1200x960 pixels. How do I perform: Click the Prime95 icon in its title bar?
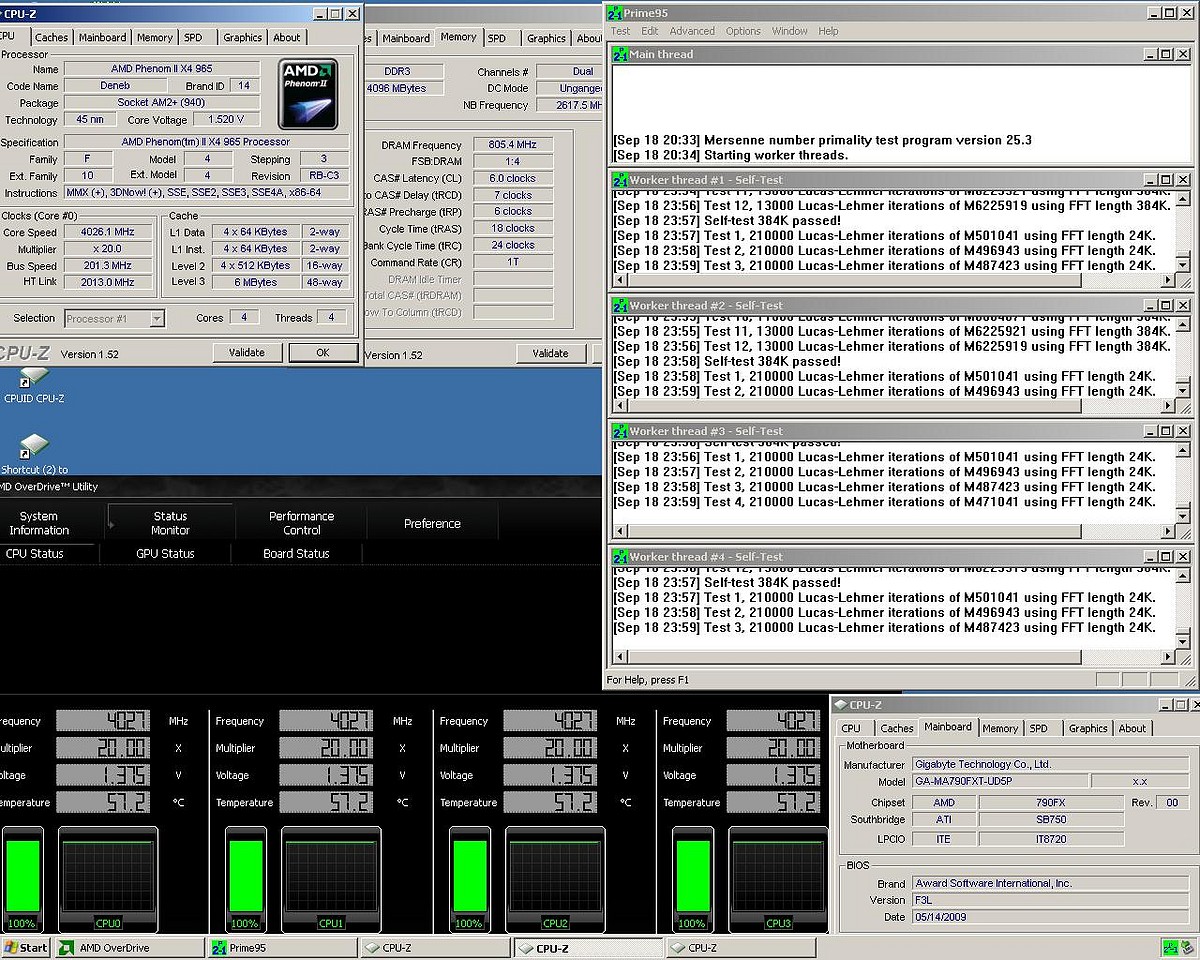pos(616,13)
